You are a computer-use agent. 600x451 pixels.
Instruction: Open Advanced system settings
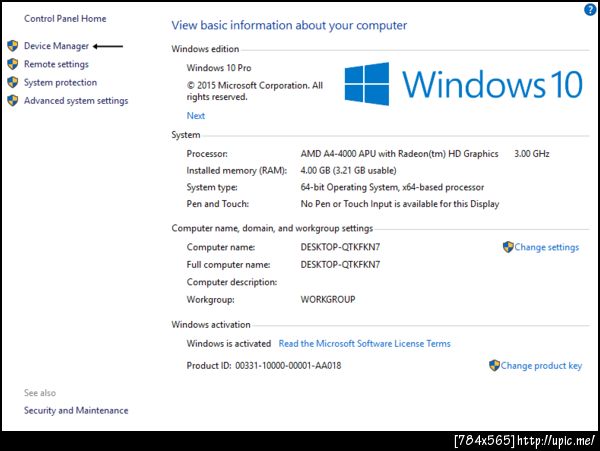click(x=76, y=101)
